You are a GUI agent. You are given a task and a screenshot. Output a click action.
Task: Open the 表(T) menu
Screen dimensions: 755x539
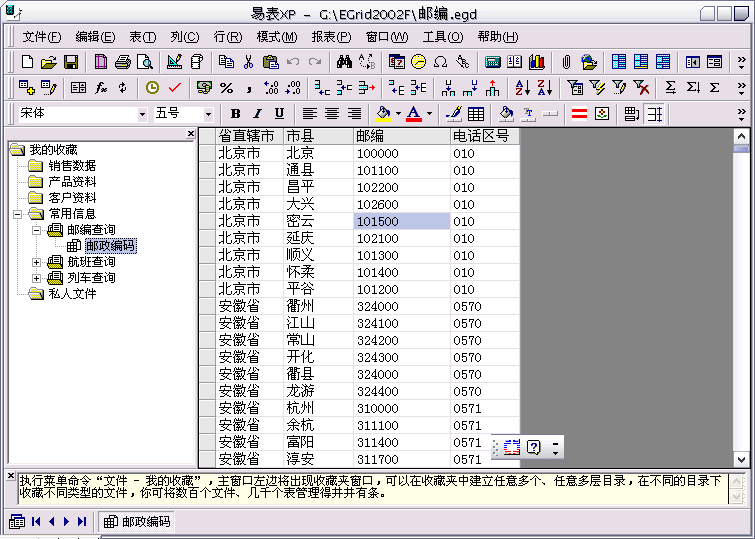[143, 37]
